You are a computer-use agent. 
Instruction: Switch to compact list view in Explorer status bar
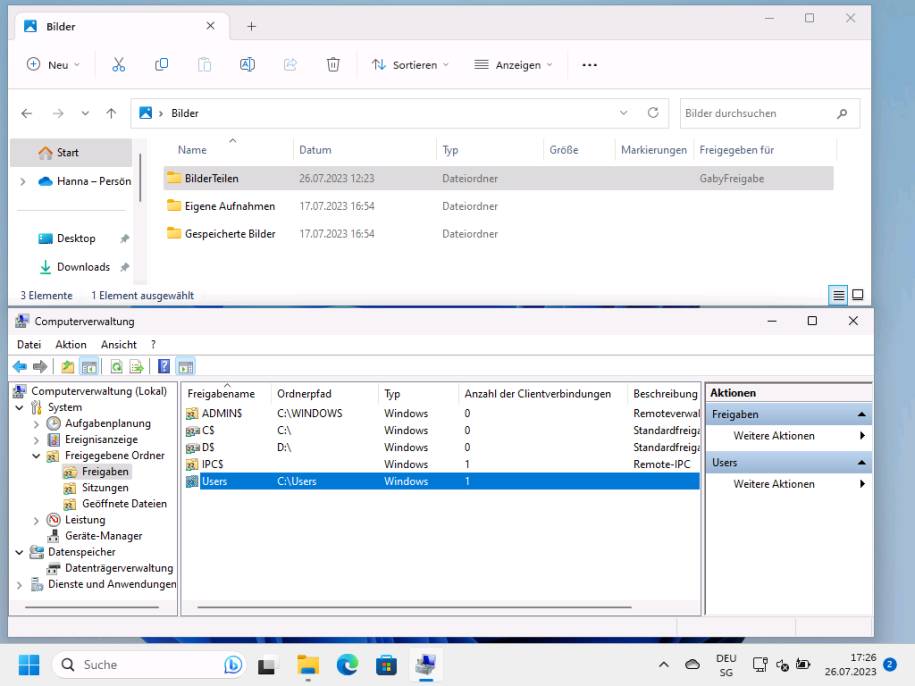click(837, 295)
